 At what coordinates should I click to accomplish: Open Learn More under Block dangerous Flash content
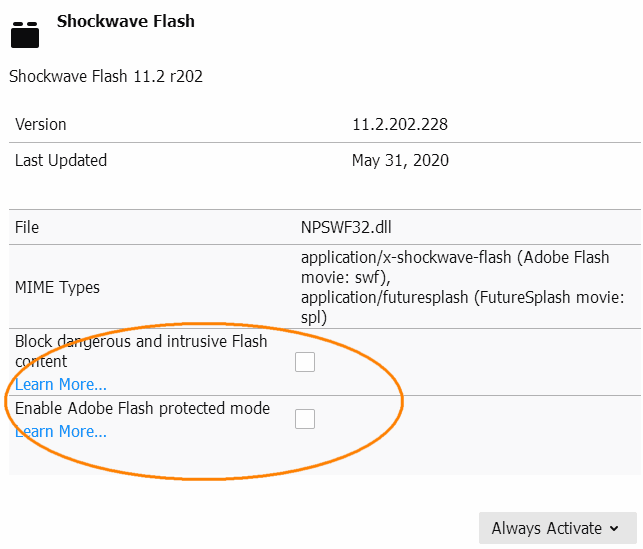(61, 385)
